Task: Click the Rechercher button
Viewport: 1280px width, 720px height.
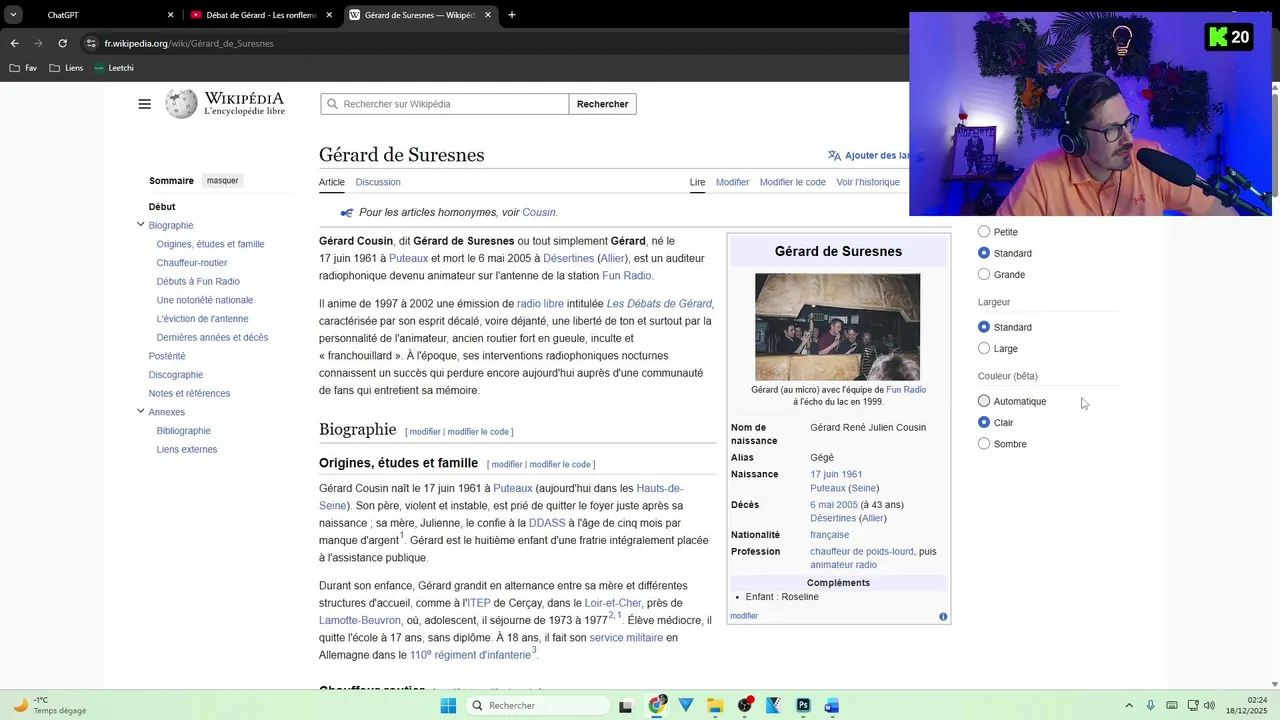Action: tap(603, 104)
